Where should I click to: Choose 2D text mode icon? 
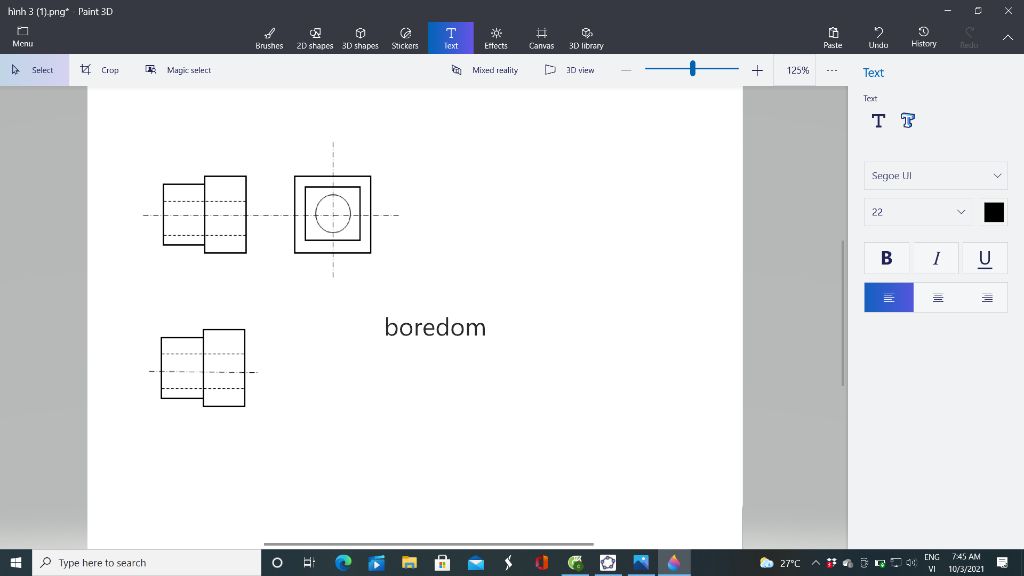(x=878, y=121)
